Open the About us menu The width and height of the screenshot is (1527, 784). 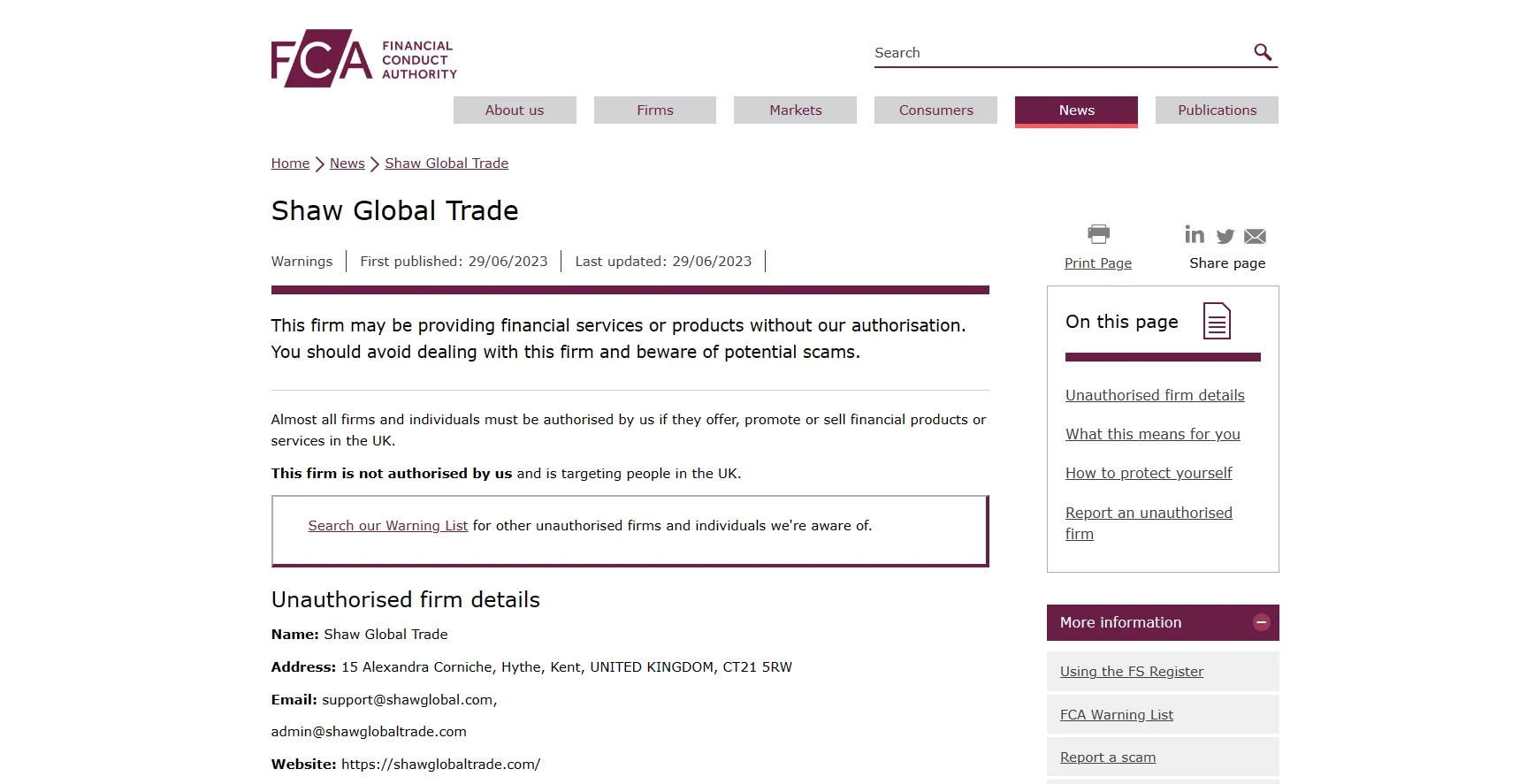click(515, 110)
